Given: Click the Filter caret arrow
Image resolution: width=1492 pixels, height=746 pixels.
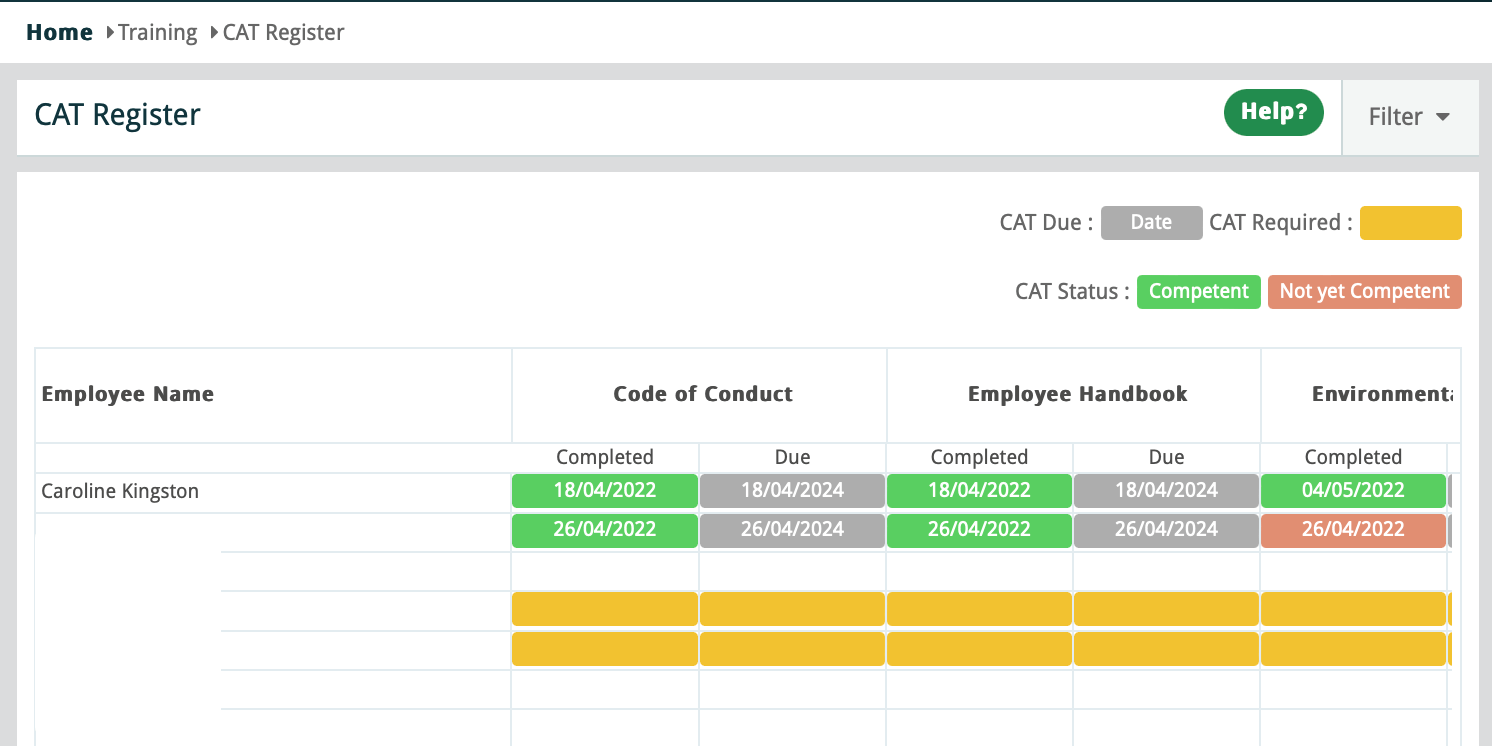Looking at the screenshot, I should [x=1442, y=117].
